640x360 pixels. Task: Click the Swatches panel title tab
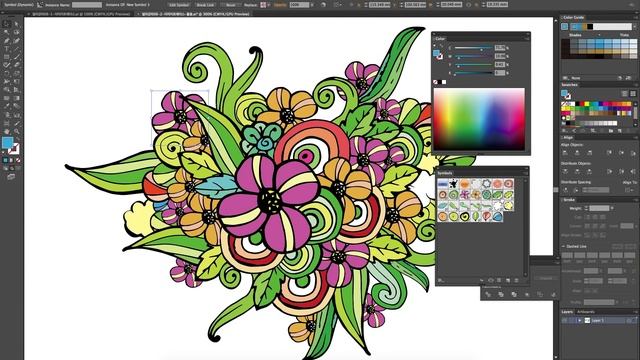pyautogui.click(x=569, y=84)
